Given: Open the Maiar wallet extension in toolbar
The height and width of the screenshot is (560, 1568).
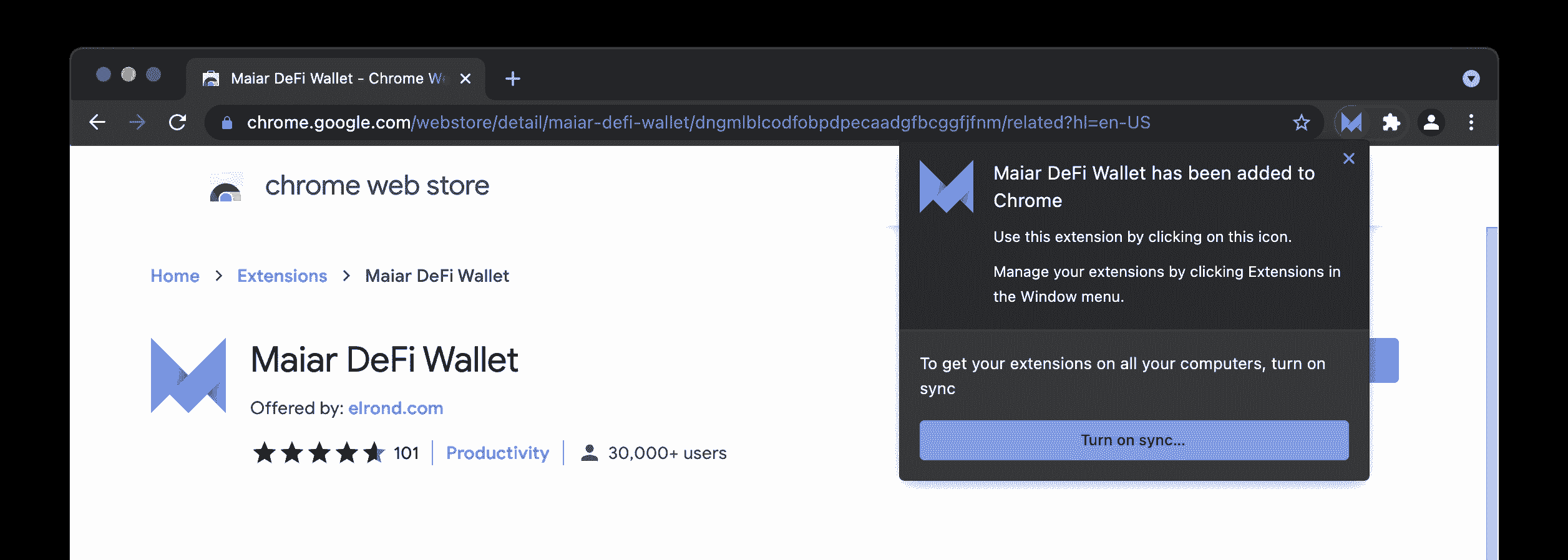Looking at the screenshot, I should 1351,122.
